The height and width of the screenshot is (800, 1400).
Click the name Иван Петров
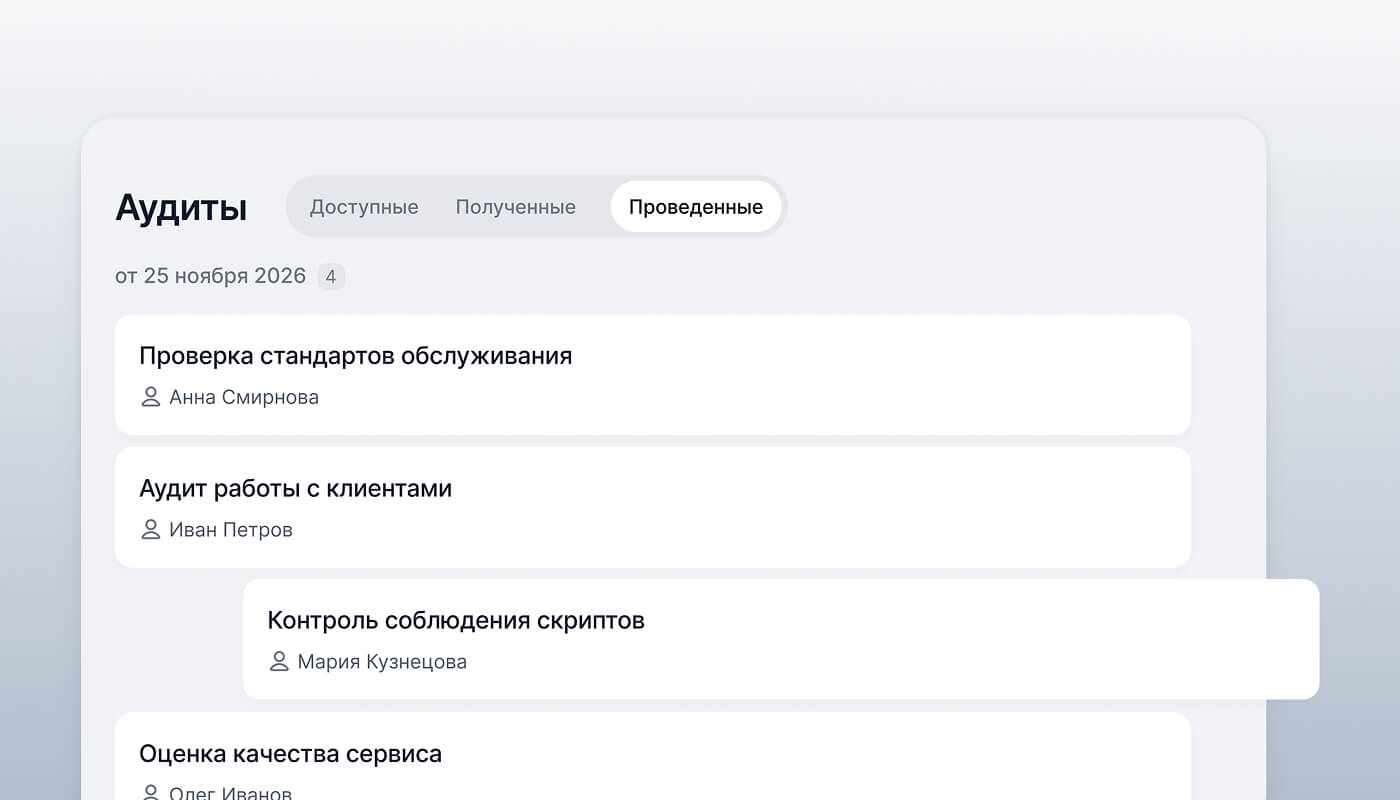tap(231, 530)
